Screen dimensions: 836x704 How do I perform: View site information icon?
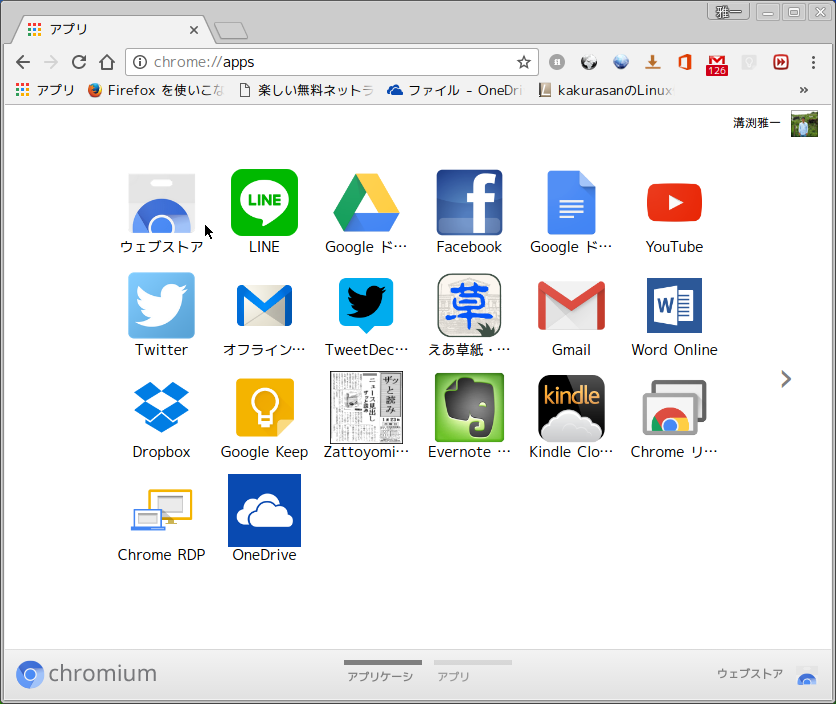click(x=140, y=62)
